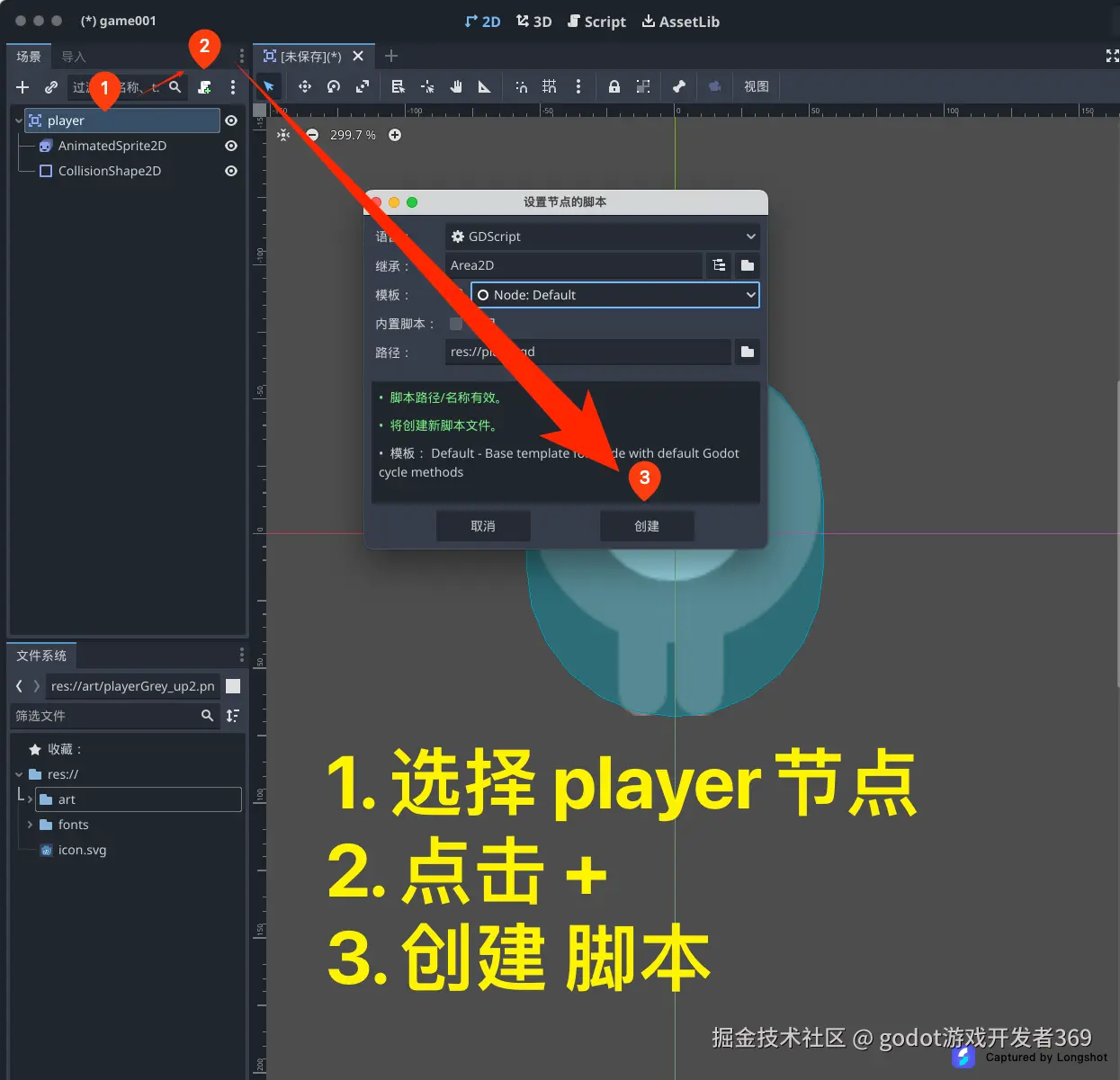Collapse the player node tree arrow
Screen dimensions: 1120x1080
(x=19, y=120)
